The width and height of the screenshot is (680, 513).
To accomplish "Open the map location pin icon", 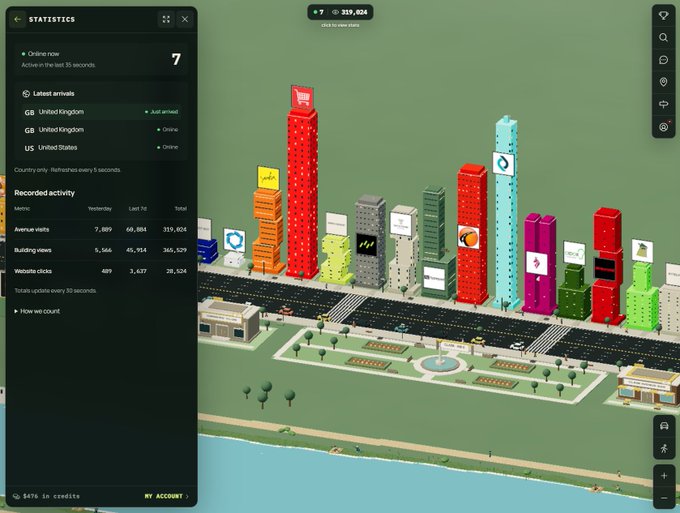I will tap(663, 82).
